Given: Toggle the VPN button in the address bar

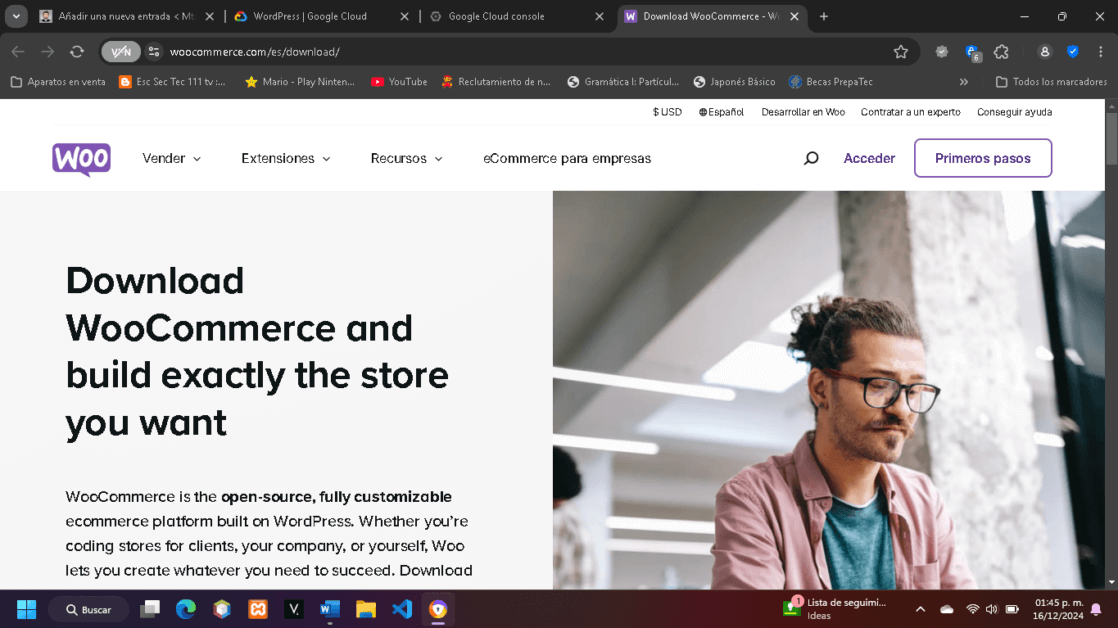Looking at the screenshot, I should click(x=121, y=52).
